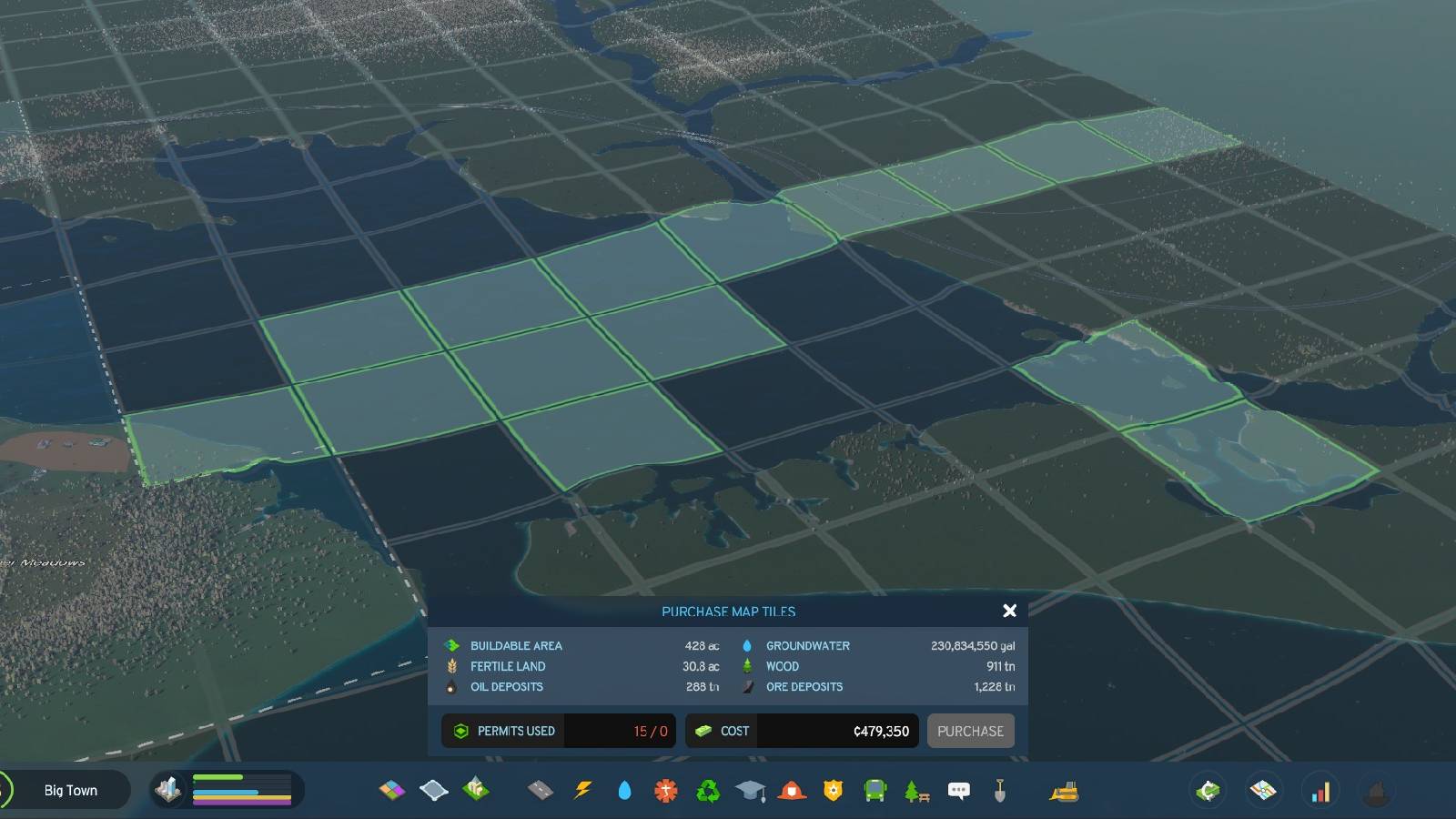
Task: Open the Healthcare menu
Action: pyautogui.click(x=665, y=791)
